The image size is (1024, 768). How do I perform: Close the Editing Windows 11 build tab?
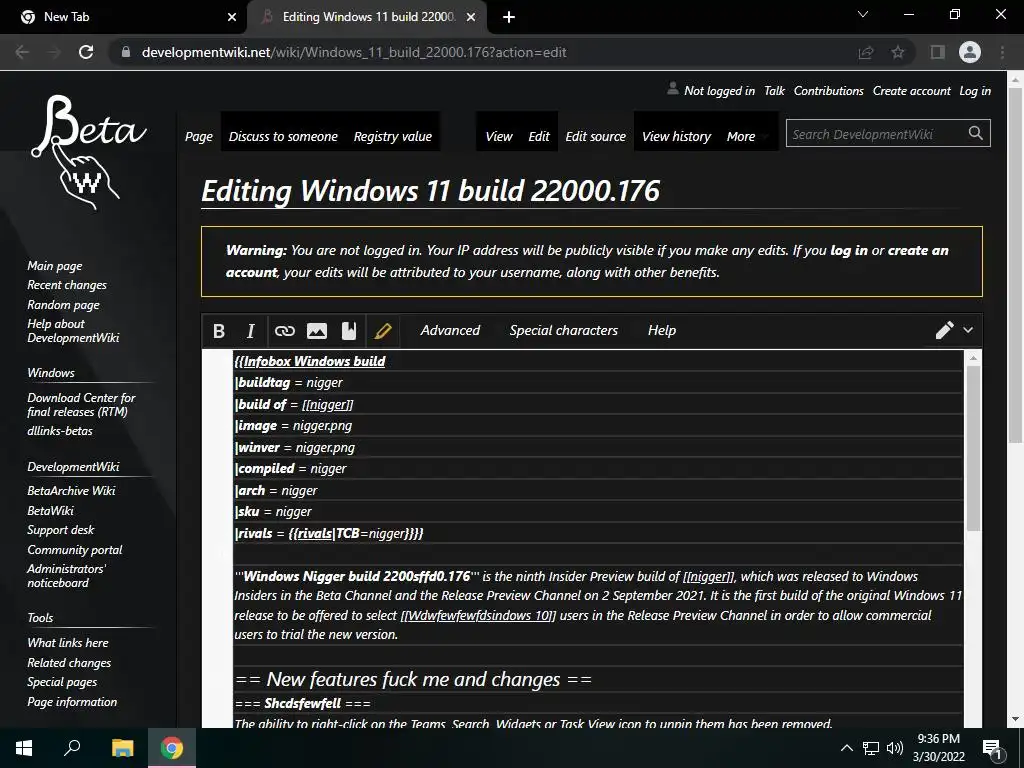coord(471,17)
